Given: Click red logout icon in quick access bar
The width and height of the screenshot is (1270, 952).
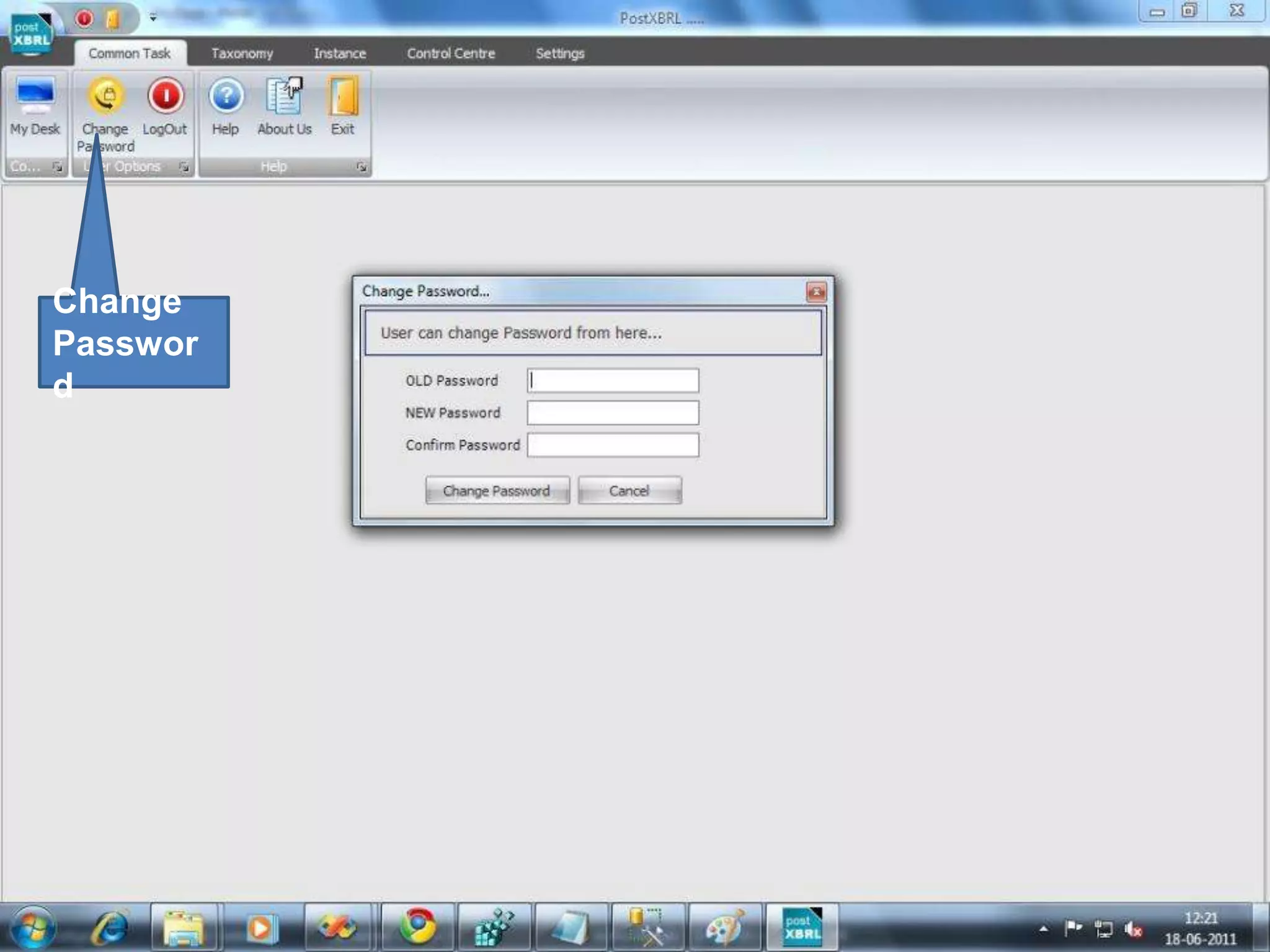Looking at the screenshot, I should click(x=84, y=19).
